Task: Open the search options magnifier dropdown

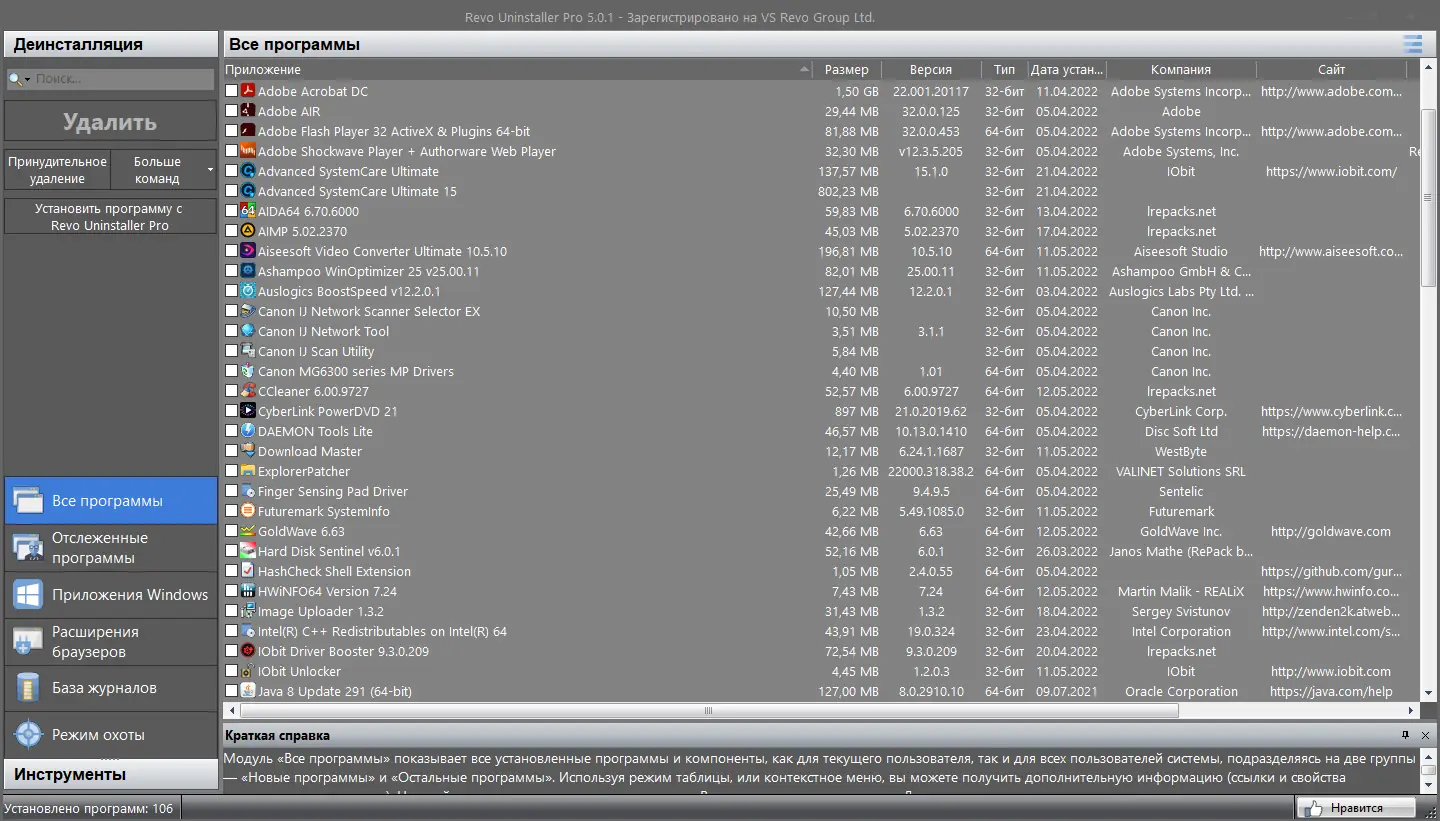Action: (20, 79)
